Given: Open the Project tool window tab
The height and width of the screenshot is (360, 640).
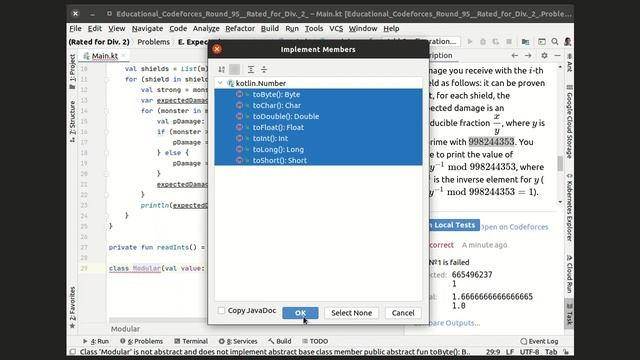Looking at the screenshot, I should tap(72, 71).
